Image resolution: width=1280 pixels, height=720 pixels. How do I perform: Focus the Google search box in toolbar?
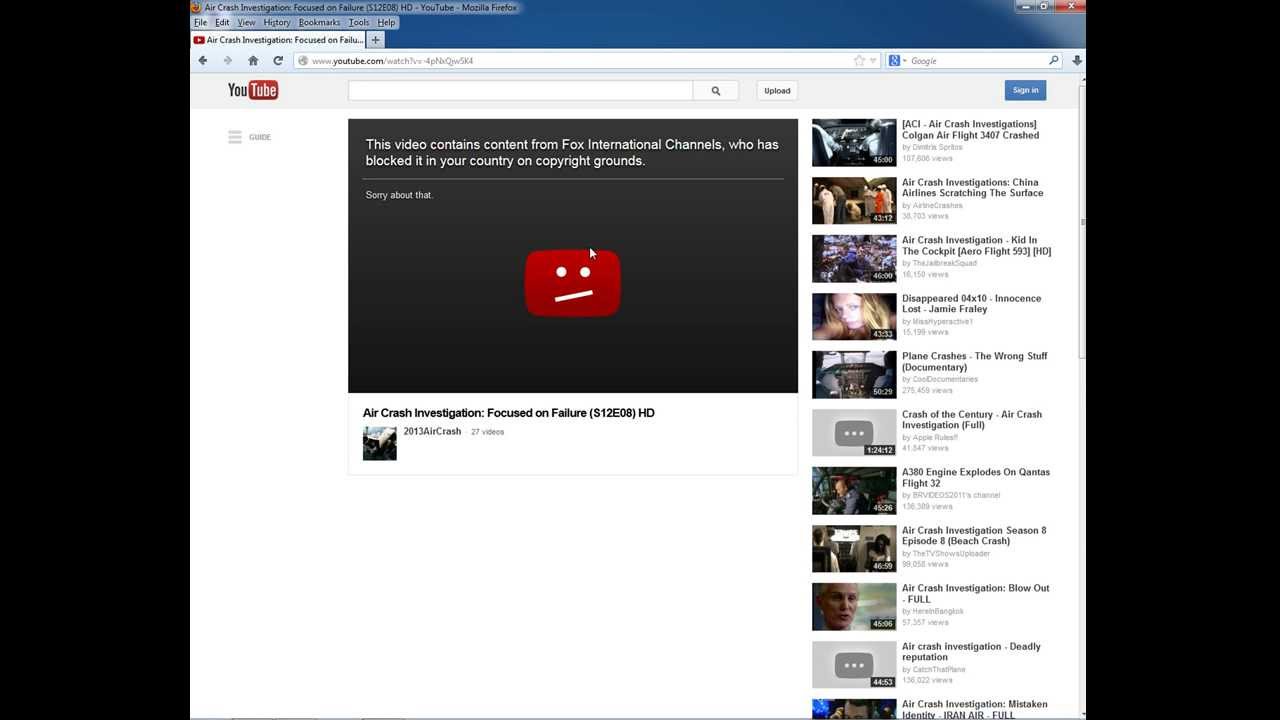point(975,61)
